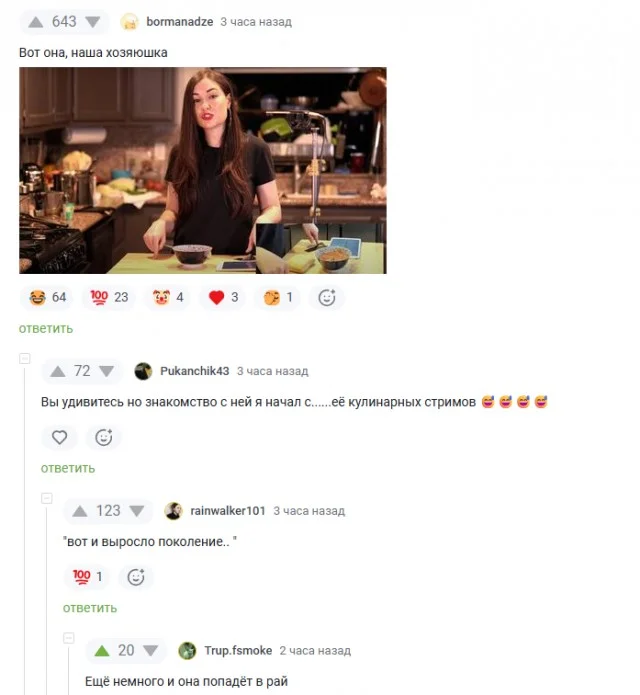The height and width of the screenshot is (695, 640).
Task: Open the rainwalker101 user profile
Action: click(x=228, y=511)
